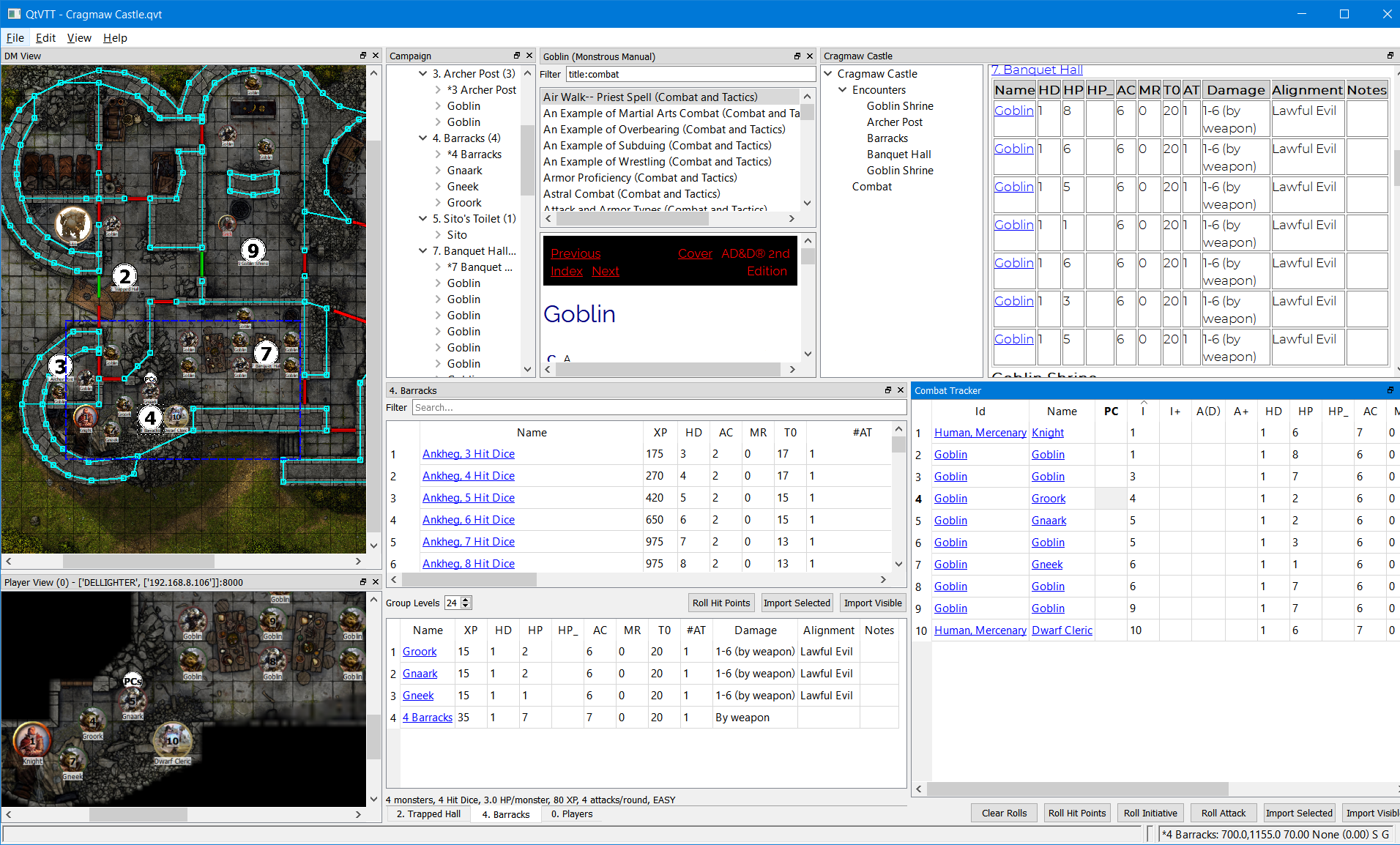Close the Campaign dock panel
The image size is (1400, 845).
point(529,56)
